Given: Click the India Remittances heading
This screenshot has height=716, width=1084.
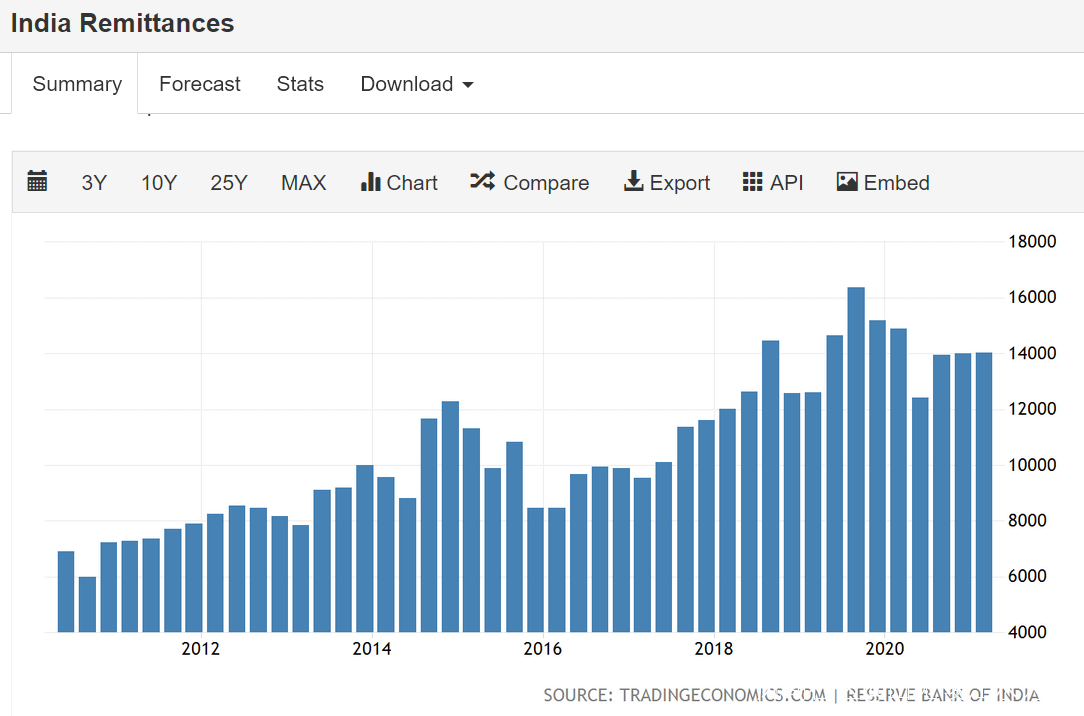Looking at the screenshot, I should (x=122, y=24).
